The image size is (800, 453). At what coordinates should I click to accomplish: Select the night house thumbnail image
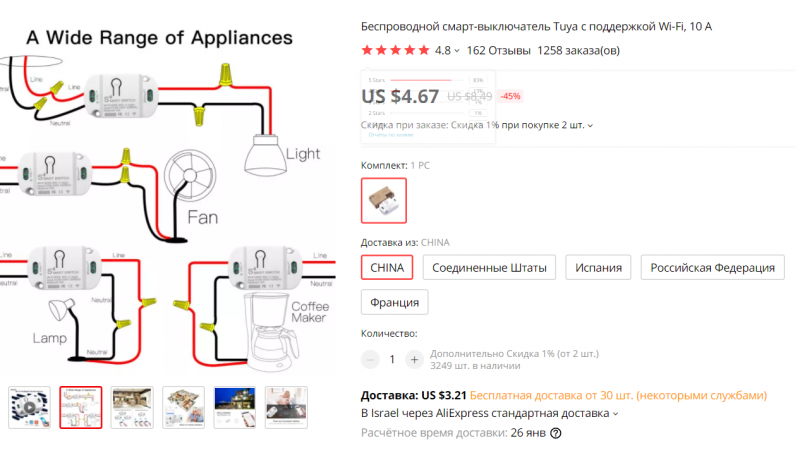(235, 408)
